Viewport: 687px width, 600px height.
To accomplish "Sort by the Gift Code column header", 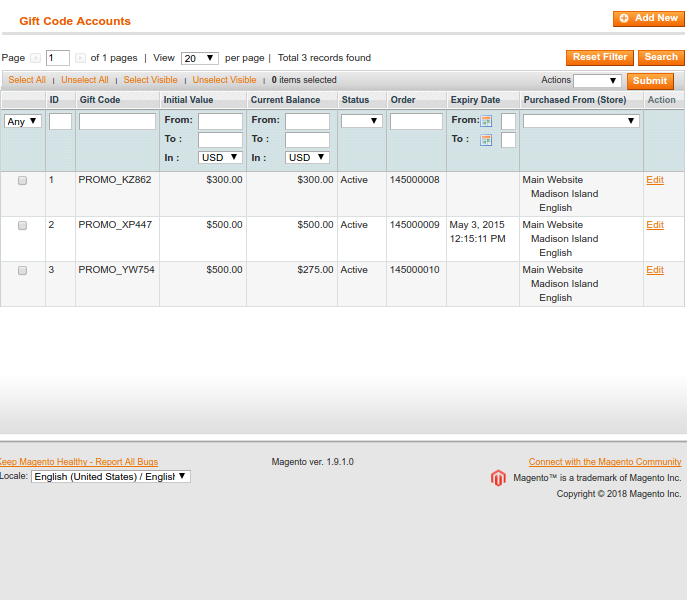I will (100, 100).
